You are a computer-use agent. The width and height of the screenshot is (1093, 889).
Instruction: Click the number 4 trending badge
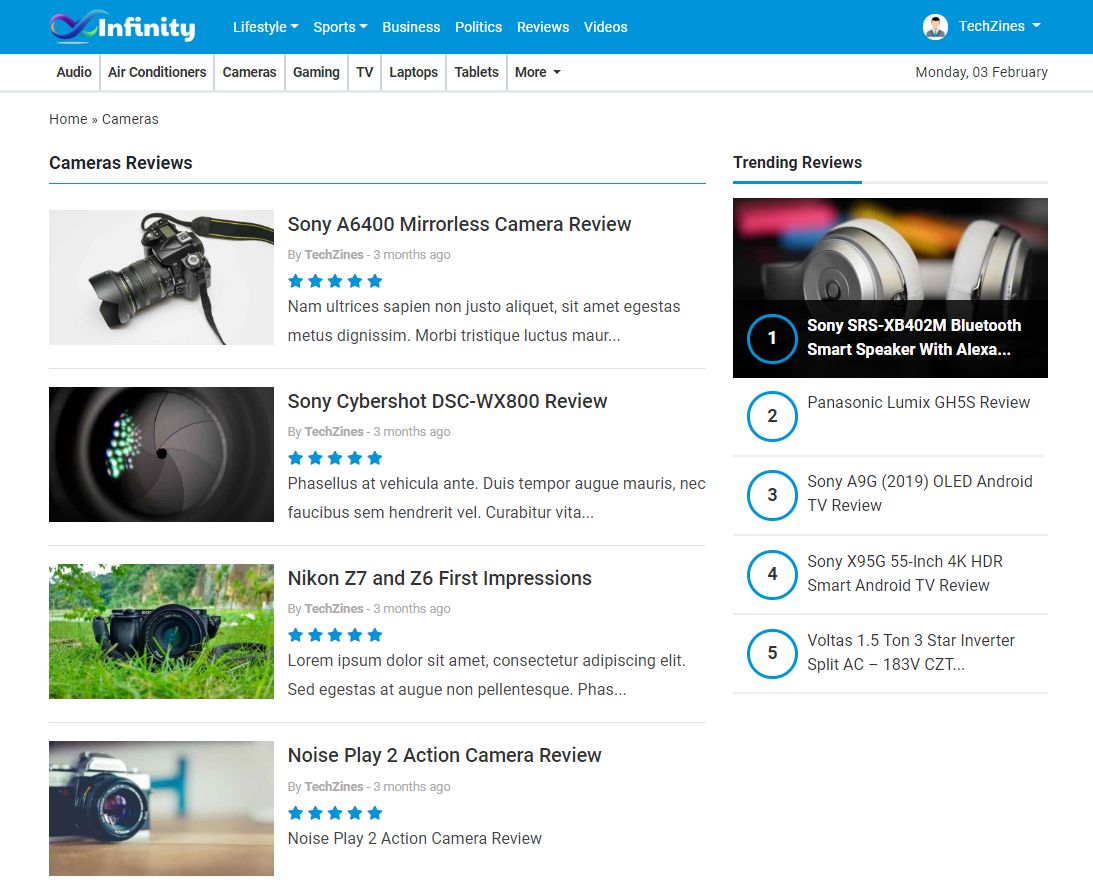772,574
